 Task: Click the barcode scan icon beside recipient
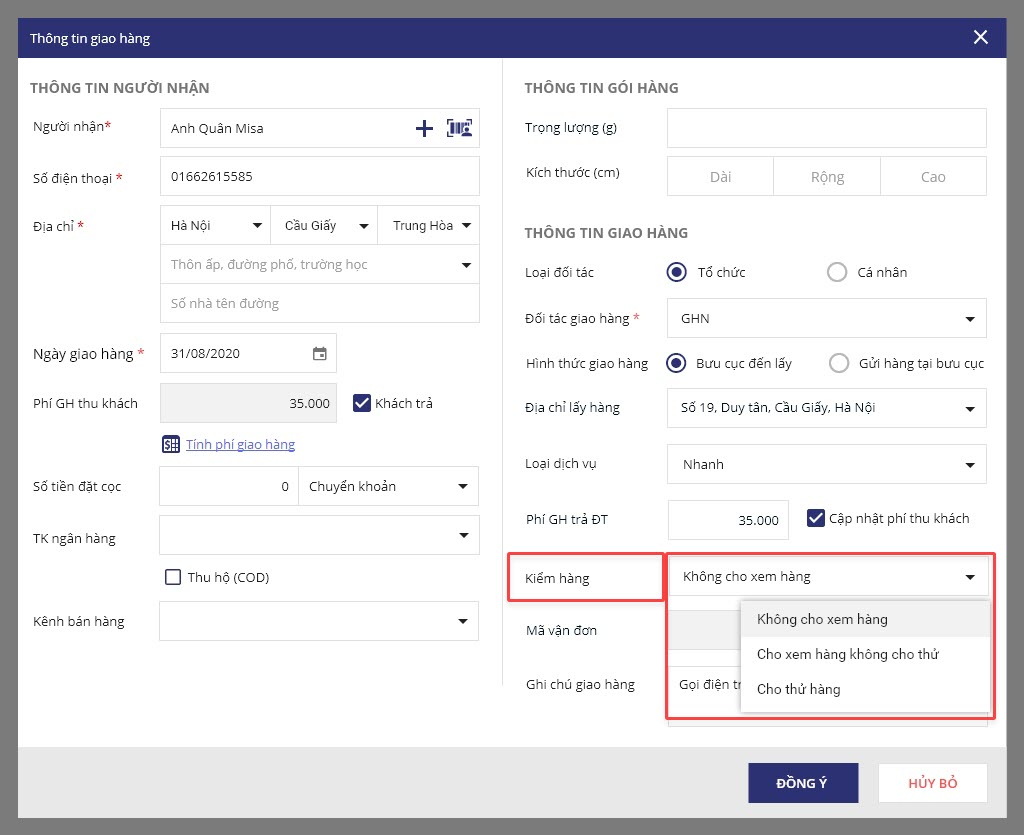coord(459,128)
